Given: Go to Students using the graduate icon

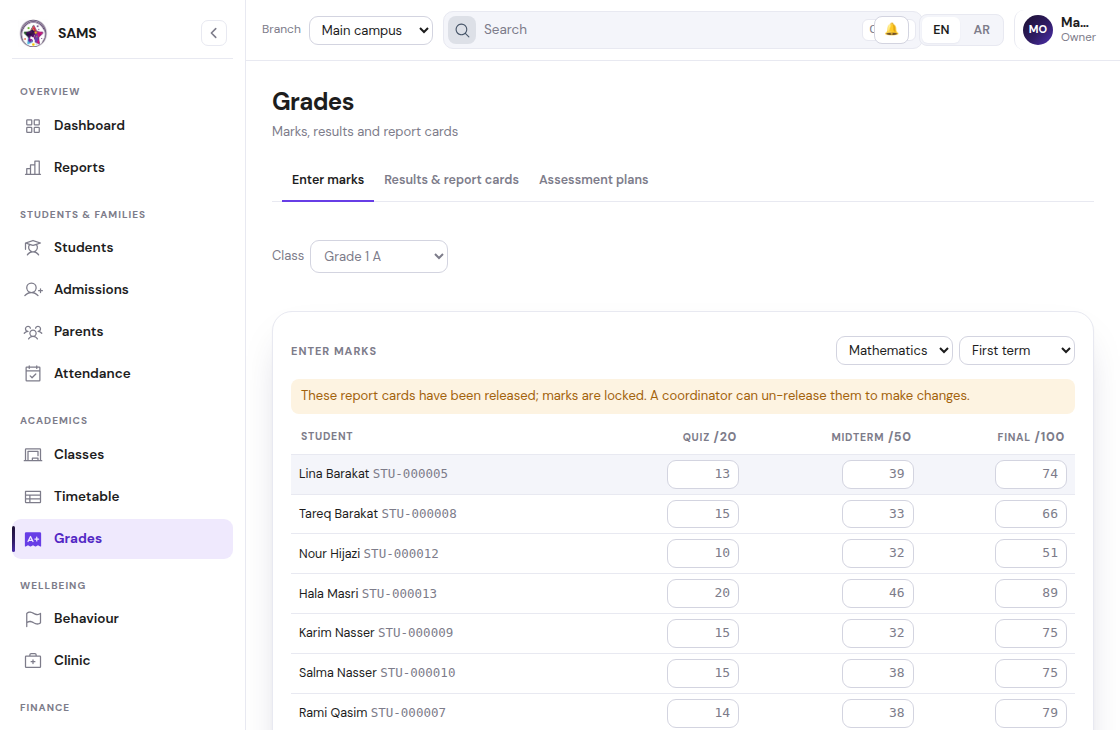Looking at the screenshot, I should pyautogui.click(x=33, y=248).
